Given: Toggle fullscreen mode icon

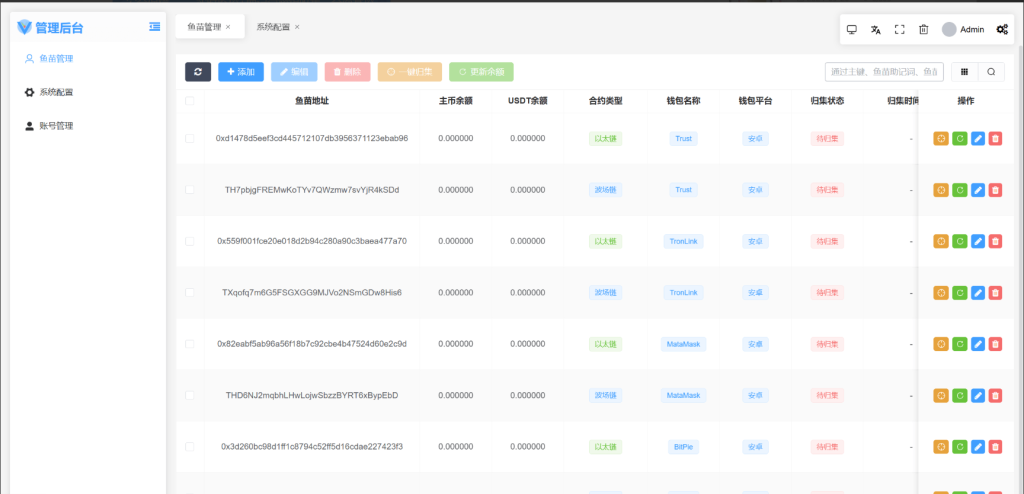Looking at the screenshot, I should 899,29.
